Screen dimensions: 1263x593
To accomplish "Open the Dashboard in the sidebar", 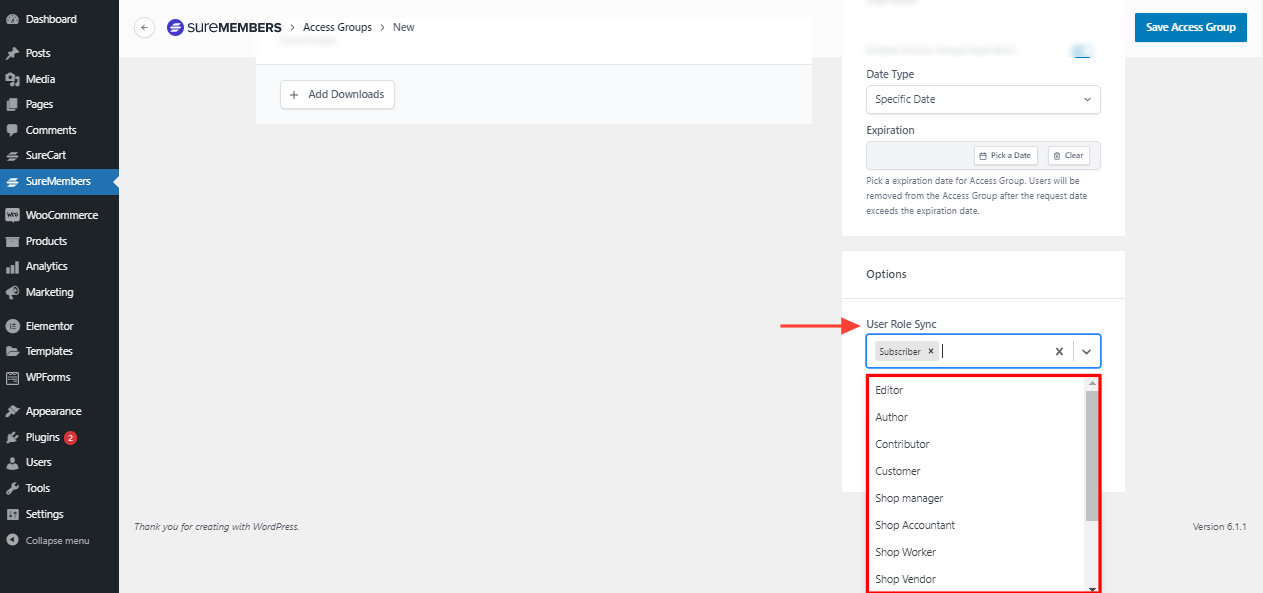I will 50,19.
